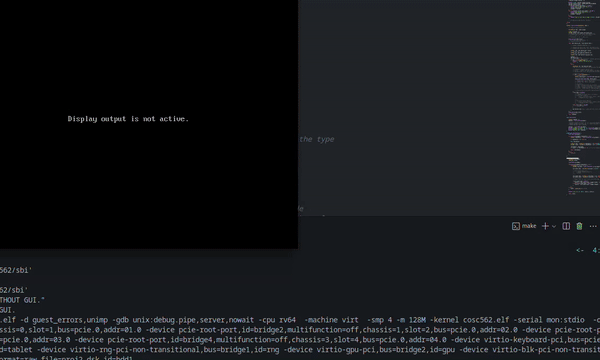Click the 'unix:debug.pipe,server,nowait' terminal text
The image size is (600, 360).
[x=193, y=320]
